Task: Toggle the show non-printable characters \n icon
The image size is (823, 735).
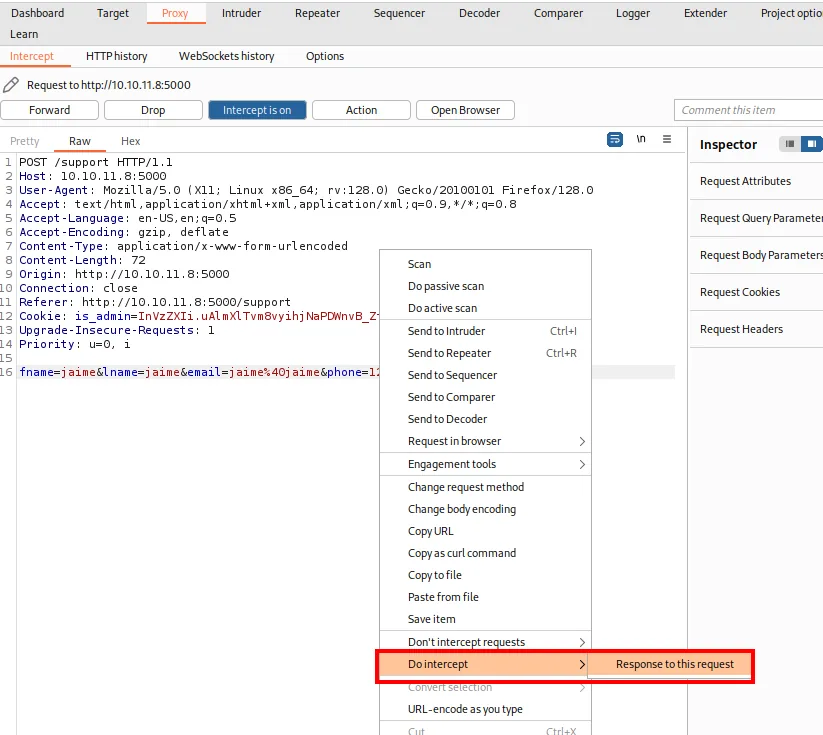Action: (x=641, y=139)
